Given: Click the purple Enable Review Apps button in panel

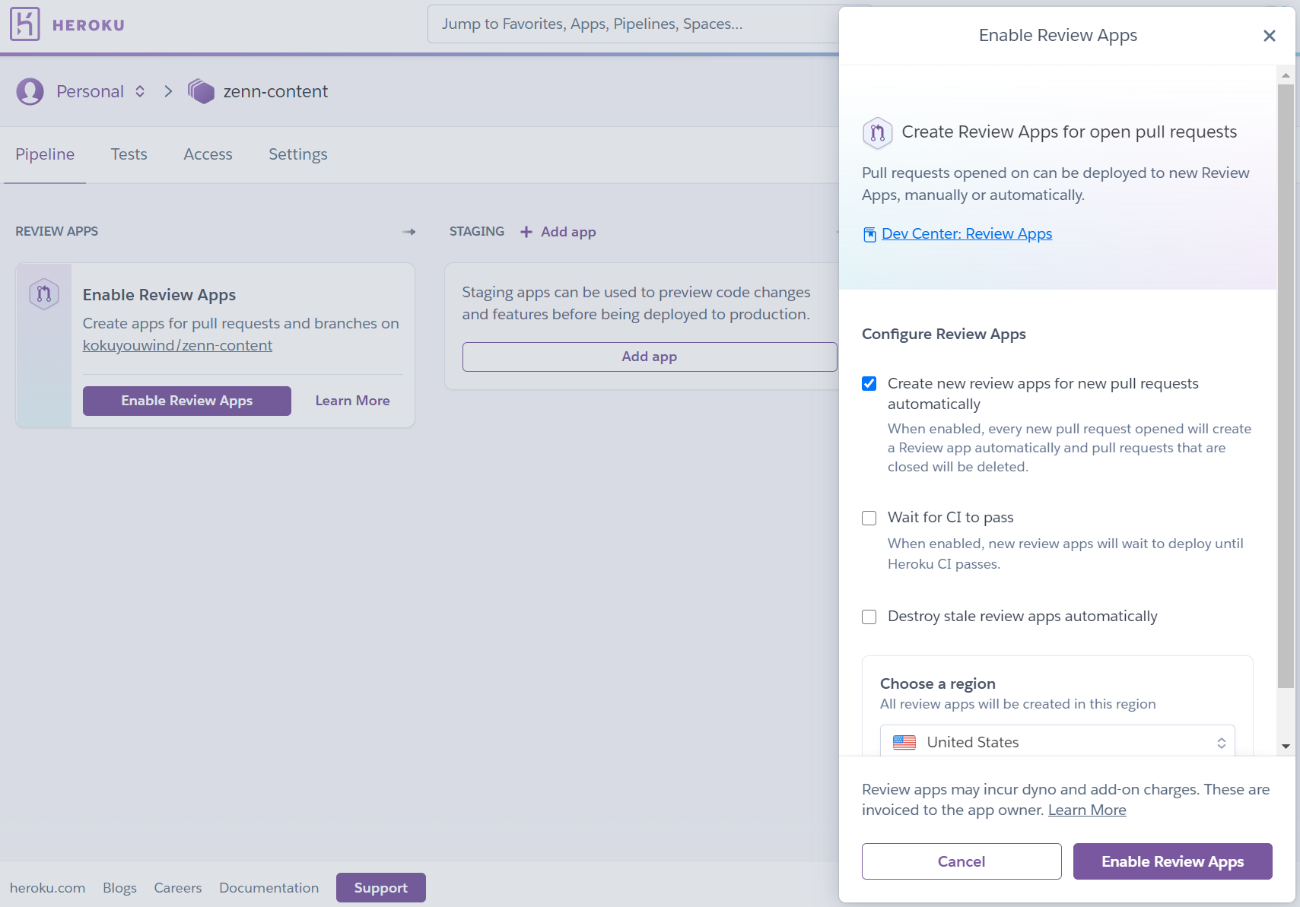Looking at the screenshot, I should point(1172,861).
